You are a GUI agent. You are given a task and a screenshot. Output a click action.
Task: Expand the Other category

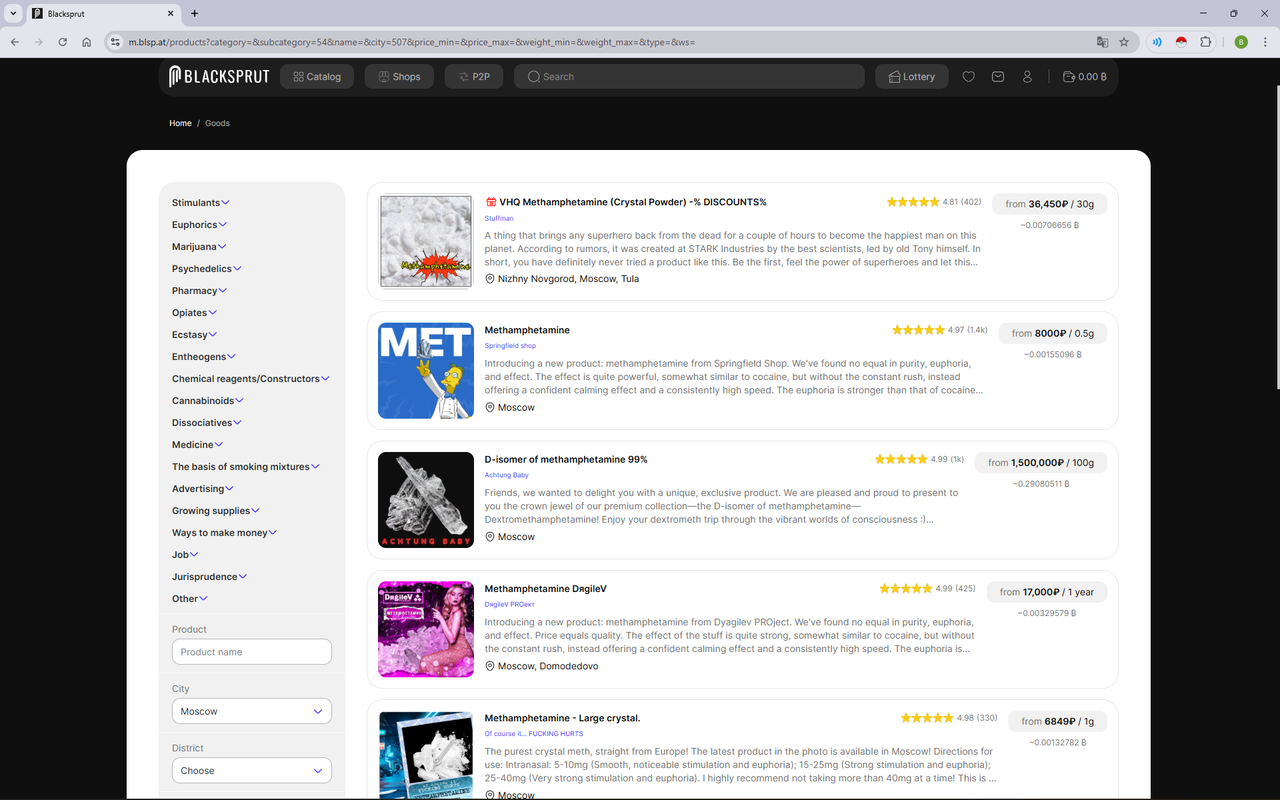(x=189, y=598)
